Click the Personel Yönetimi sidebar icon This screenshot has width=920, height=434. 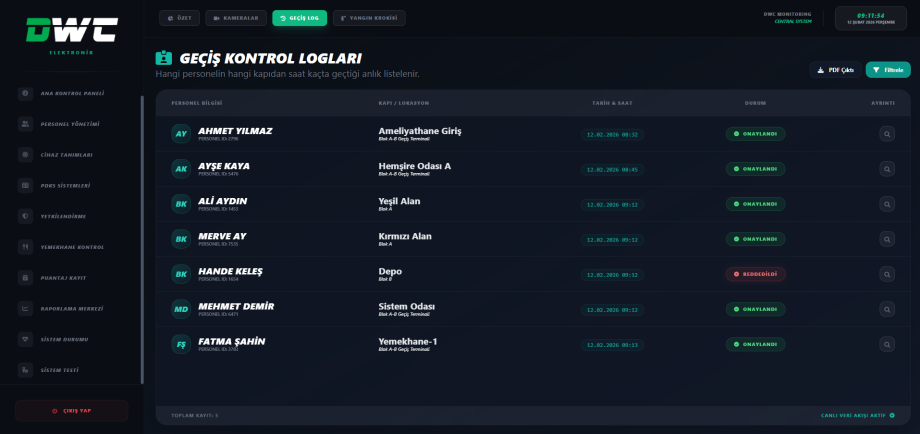[25, 124]
